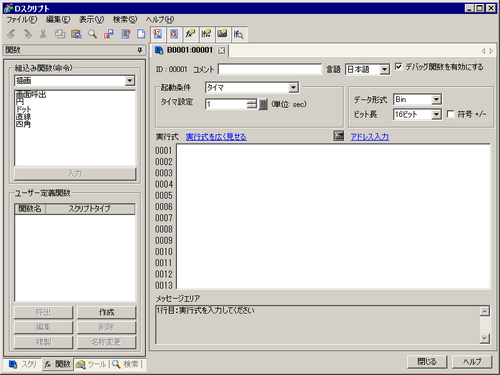Switch to the スクリ bottom tab

[22, 364]
